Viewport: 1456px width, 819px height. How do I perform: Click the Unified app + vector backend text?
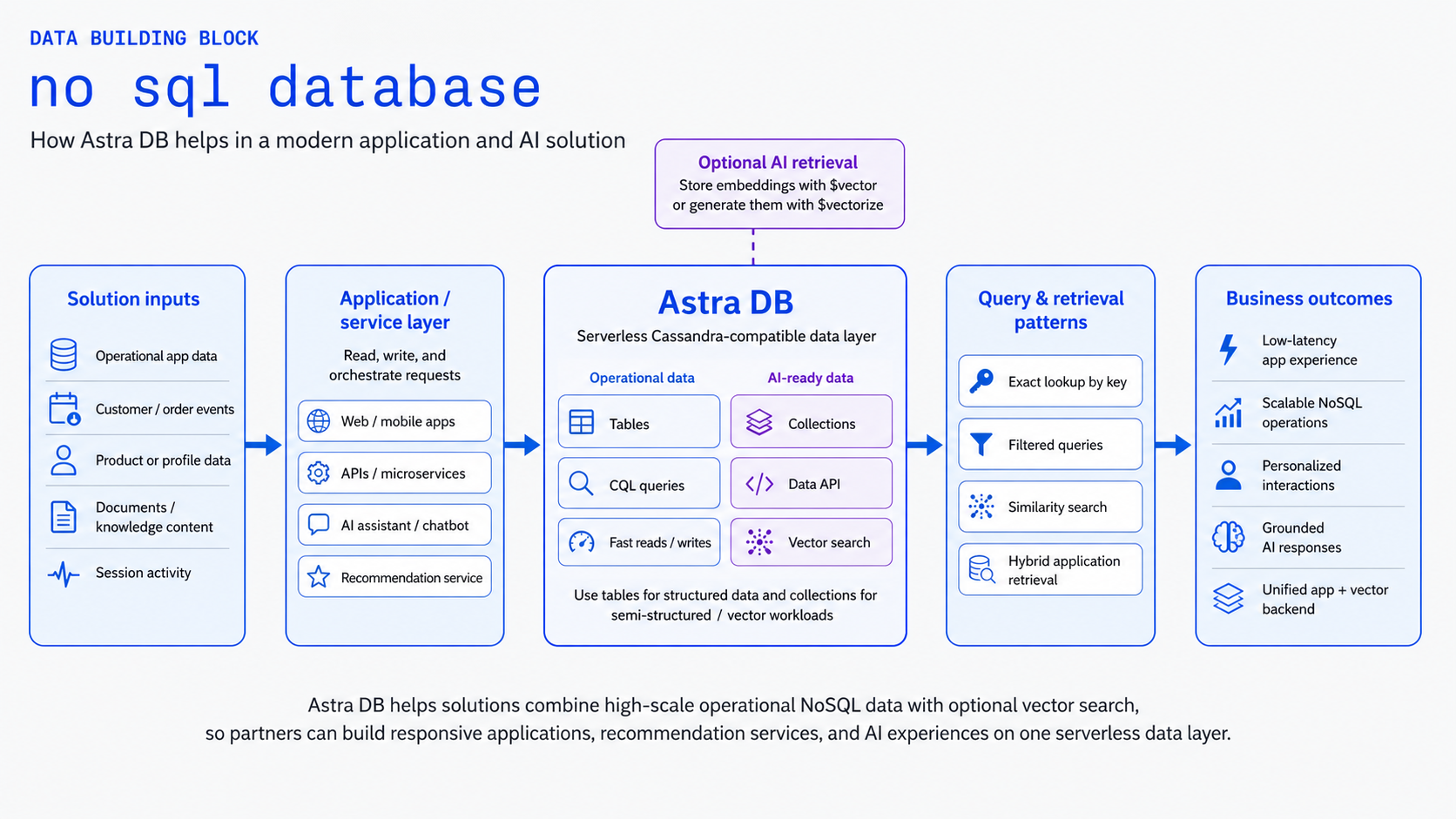1325,599
